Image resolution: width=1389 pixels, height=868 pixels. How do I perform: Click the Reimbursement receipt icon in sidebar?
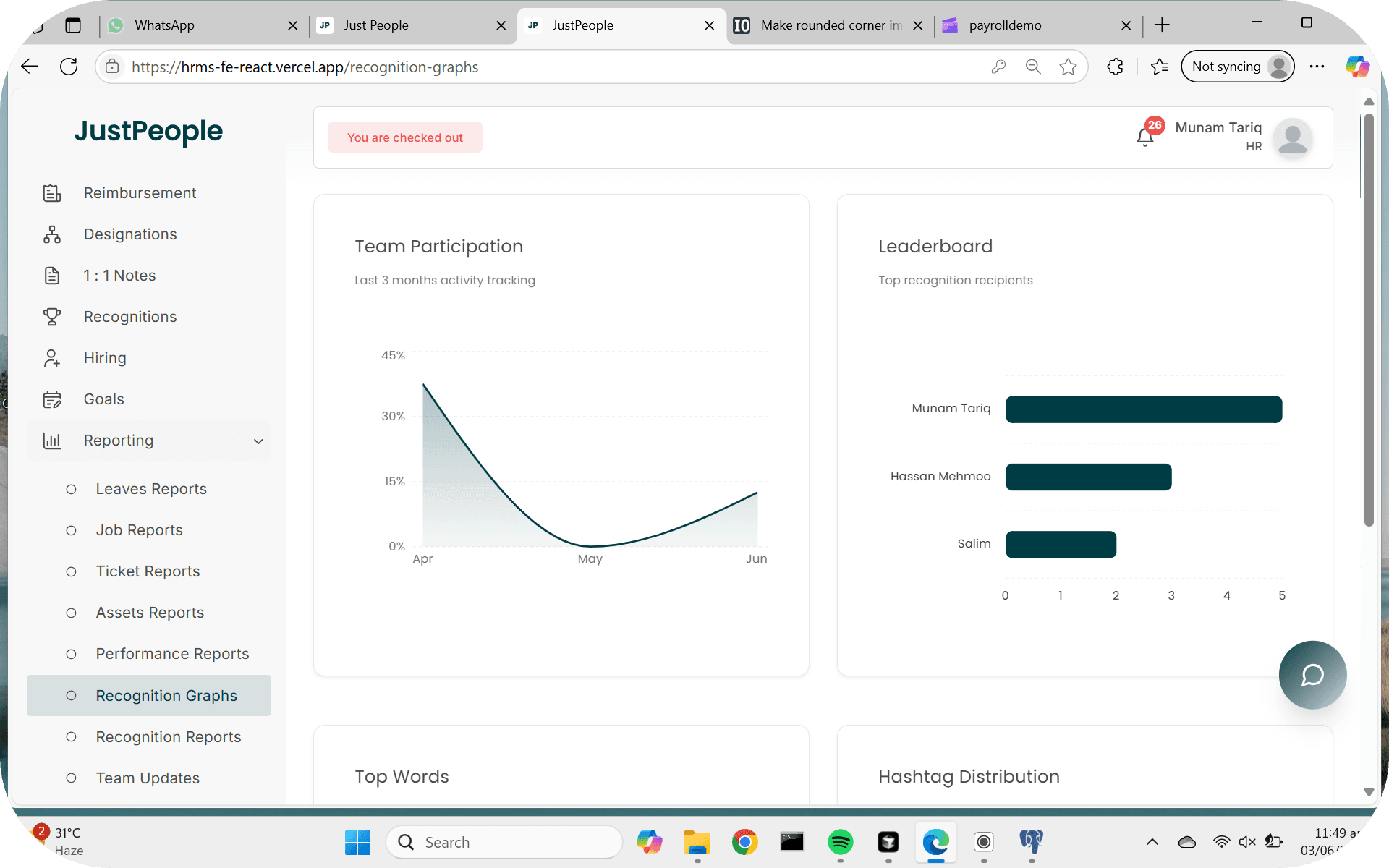pos(52,193)
